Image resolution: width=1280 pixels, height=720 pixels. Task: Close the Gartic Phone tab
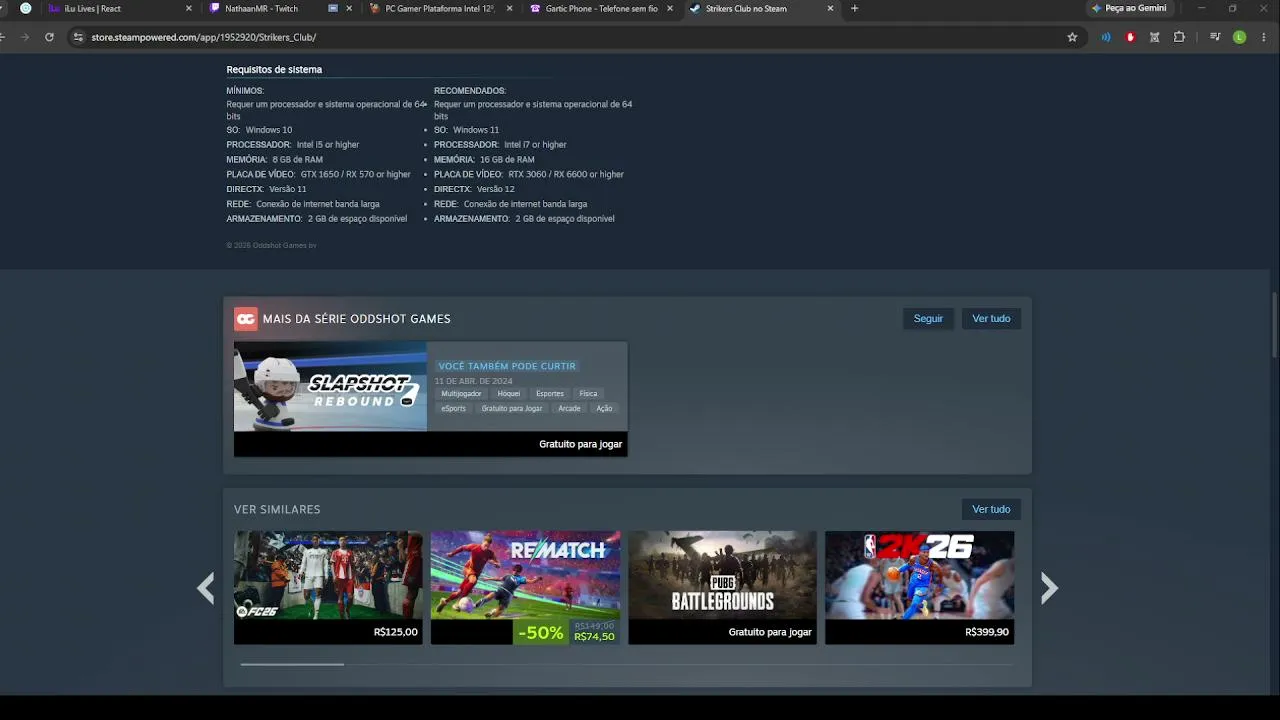pyautogui.click(x=670, y=8)
